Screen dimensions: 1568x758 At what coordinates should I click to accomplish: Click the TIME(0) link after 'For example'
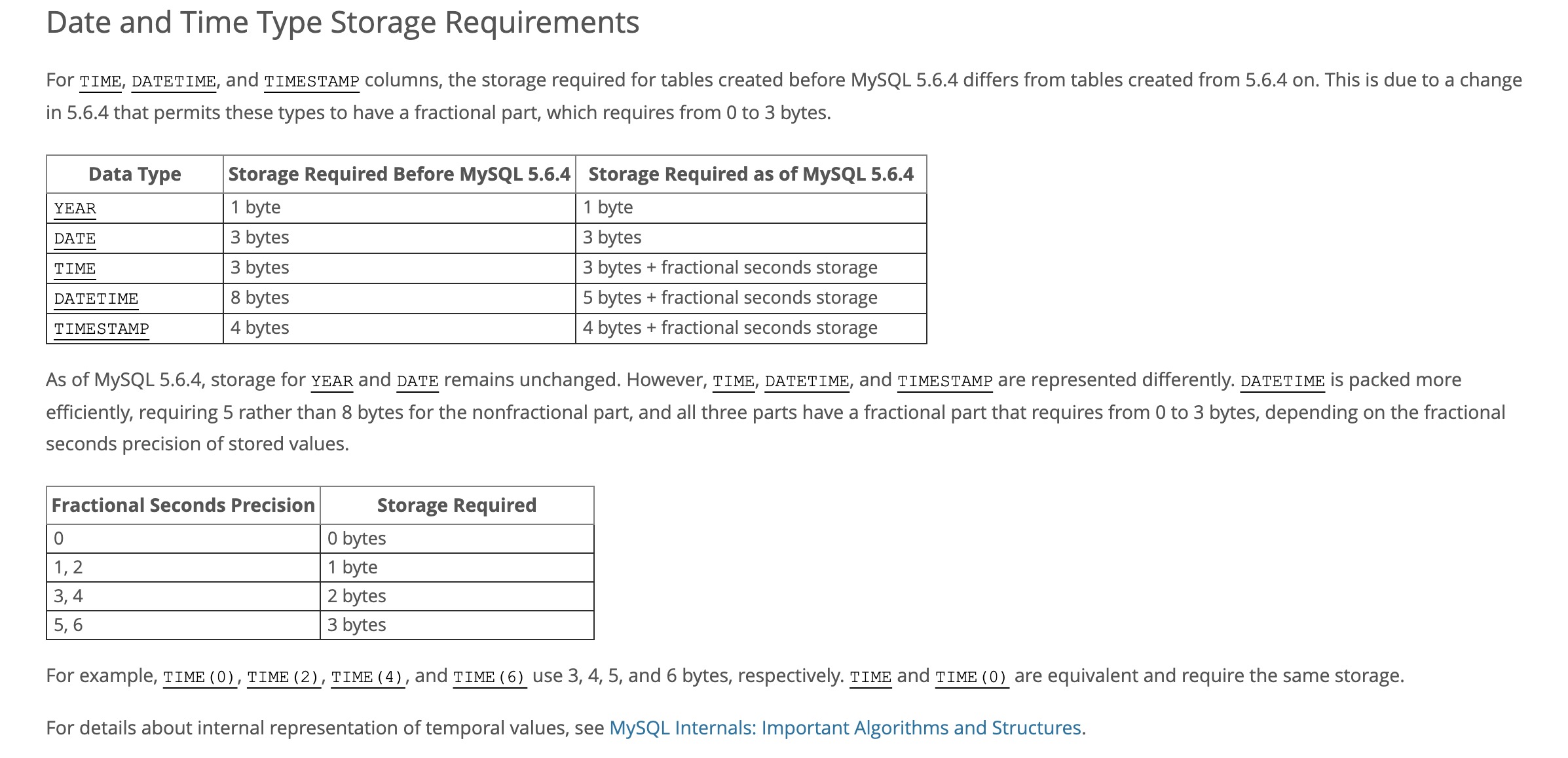click(200, 677)
